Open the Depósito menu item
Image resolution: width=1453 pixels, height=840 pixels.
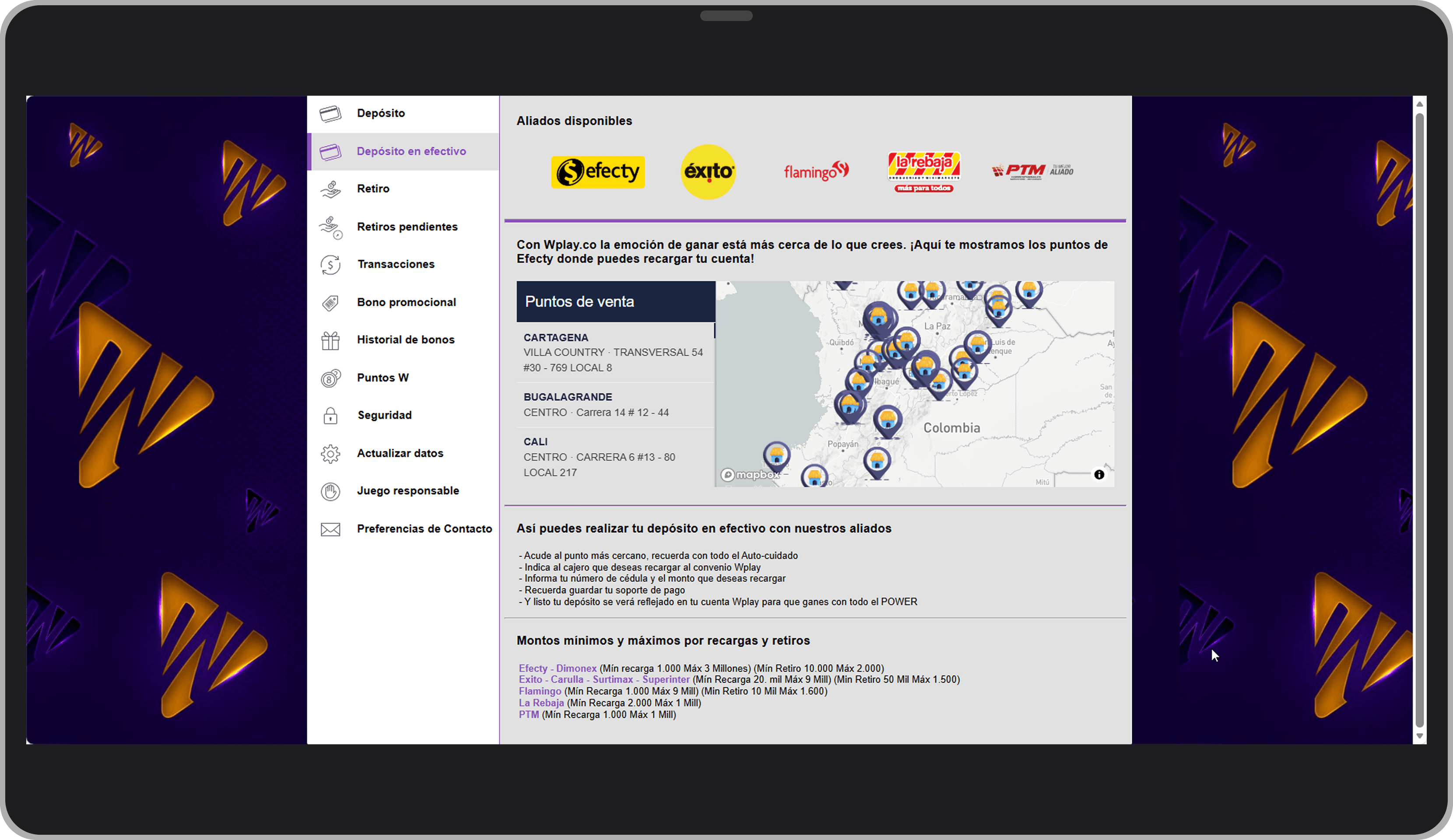point(381,114)
